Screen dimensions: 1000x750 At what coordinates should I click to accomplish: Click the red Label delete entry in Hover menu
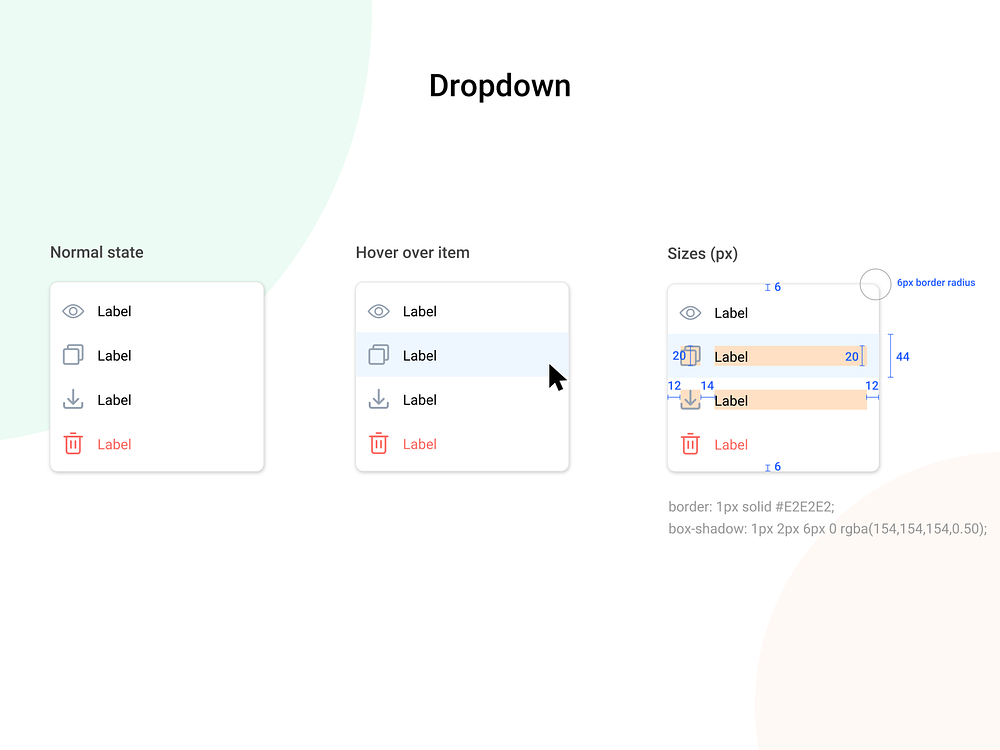420,443
